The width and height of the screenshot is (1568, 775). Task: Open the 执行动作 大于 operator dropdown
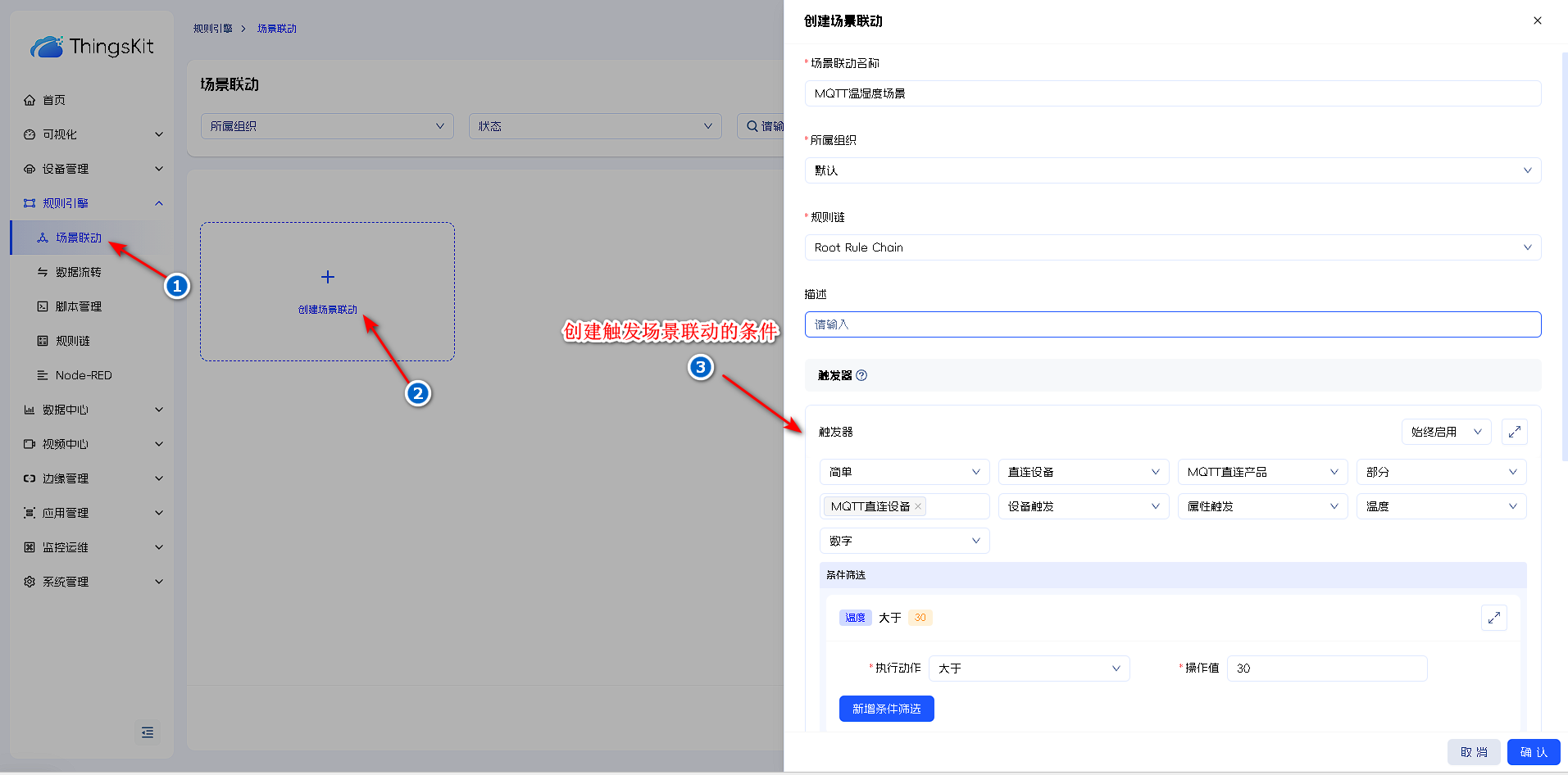pyautogui.click(x=1029, y=668)
